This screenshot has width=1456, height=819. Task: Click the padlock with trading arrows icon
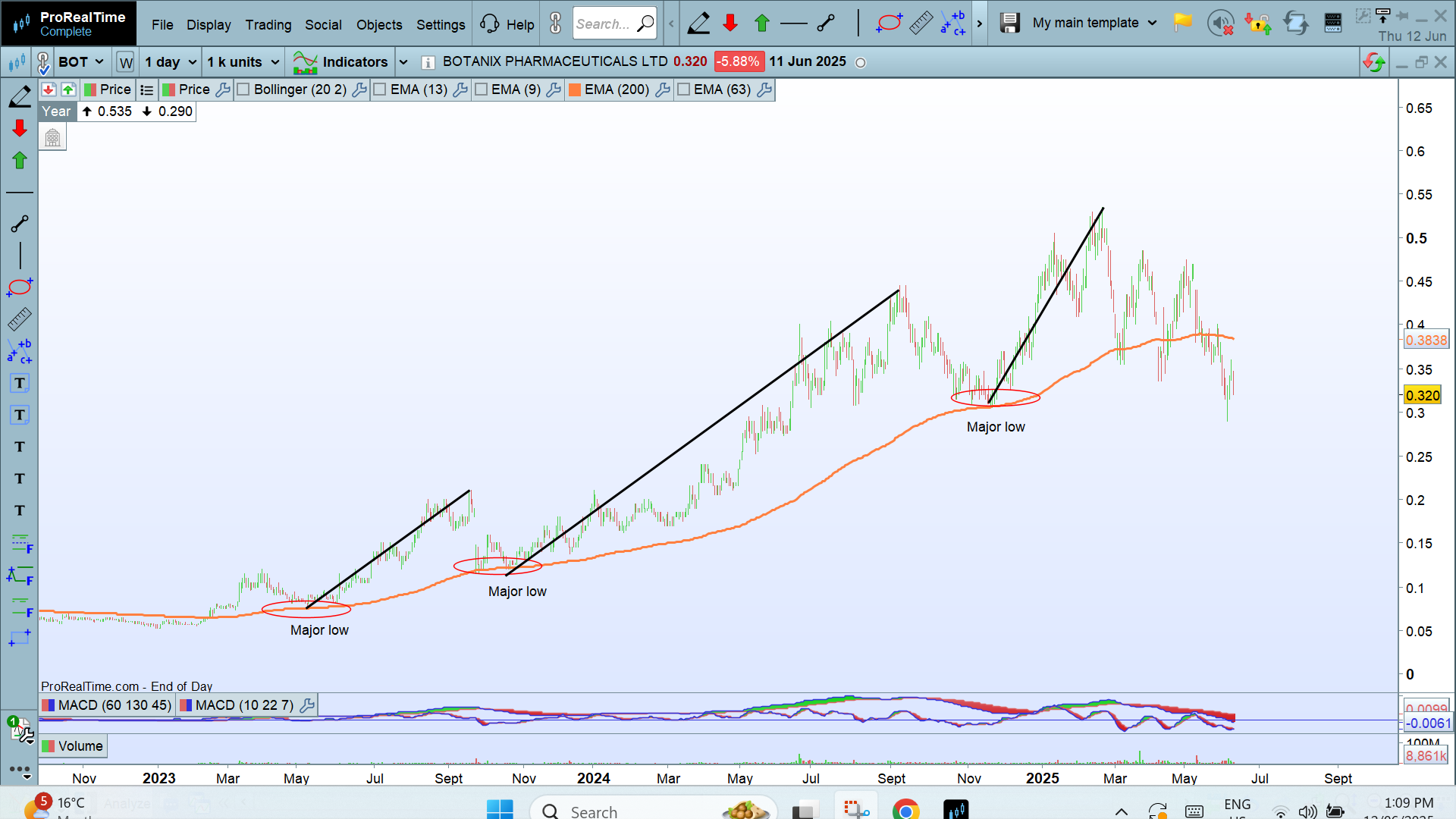click(x=1258, y=24)
